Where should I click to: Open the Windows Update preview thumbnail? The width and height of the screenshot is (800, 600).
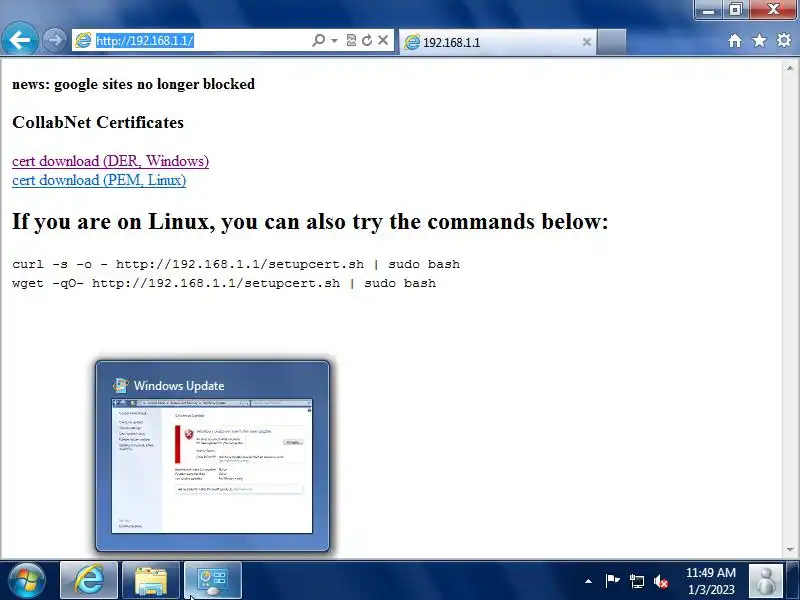(x=212, y=466)
